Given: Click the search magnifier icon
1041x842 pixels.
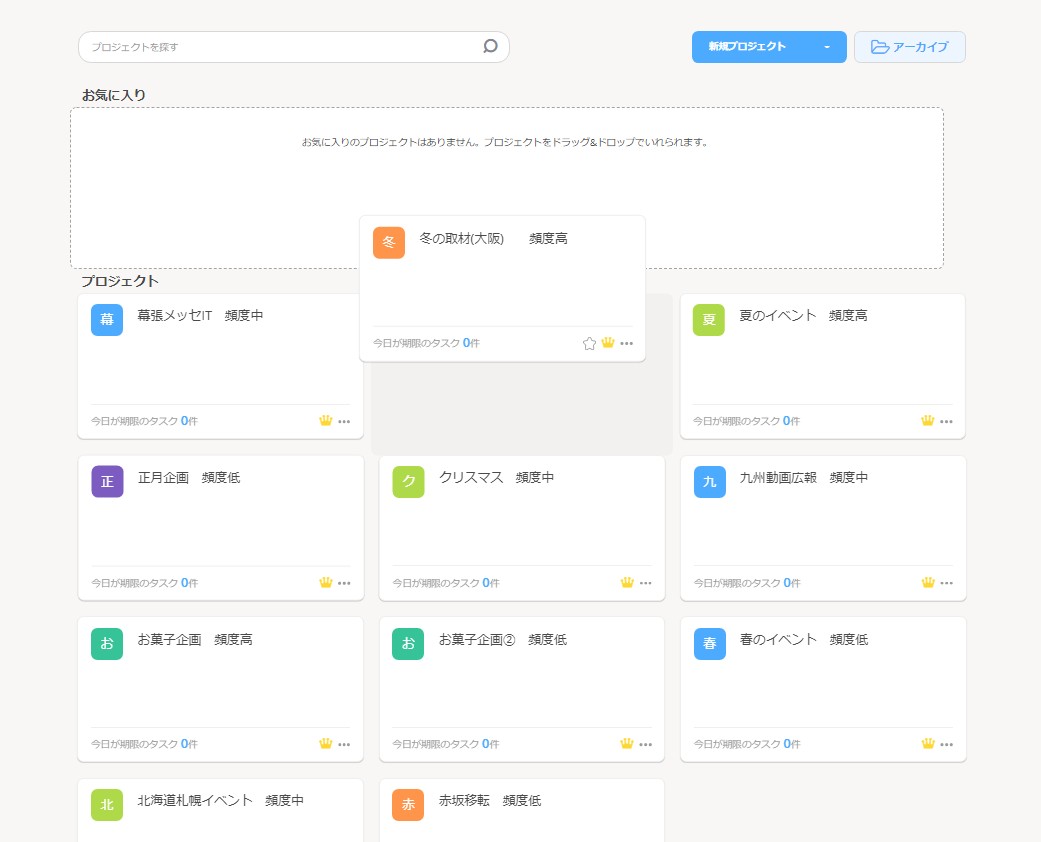Looking at the screenshot, I should click(490, 46).
